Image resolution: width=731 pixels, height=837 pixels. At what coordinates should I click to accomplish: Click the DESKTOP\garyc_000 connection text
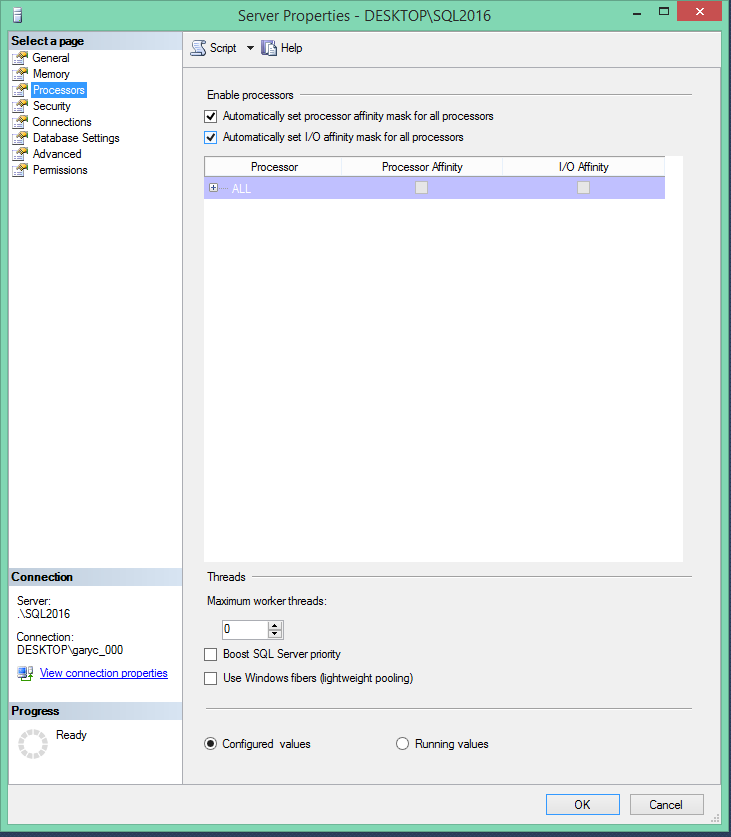(x=70, y=650)
